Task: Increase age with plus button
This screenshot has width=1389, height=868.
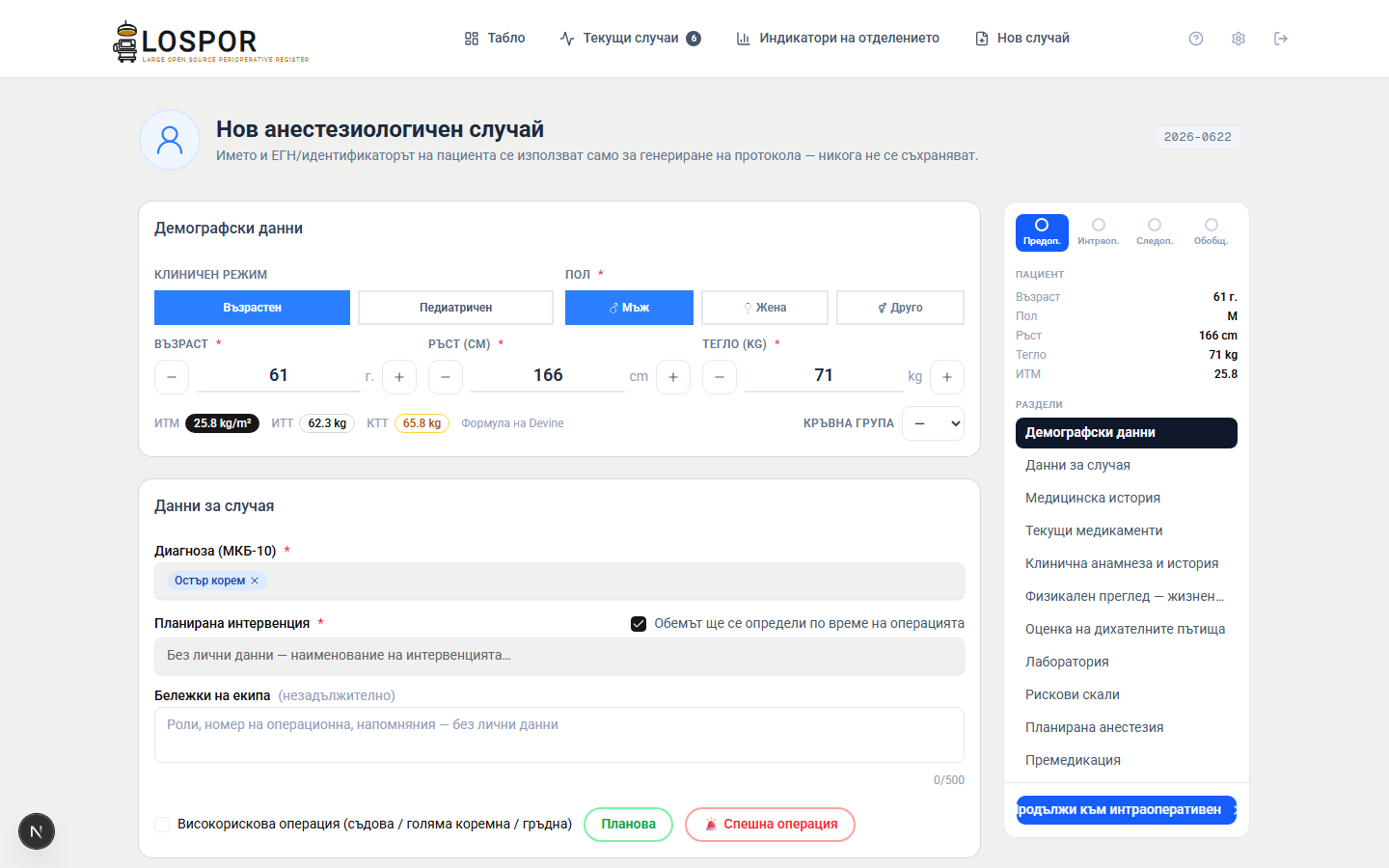Action: [399, 377]
